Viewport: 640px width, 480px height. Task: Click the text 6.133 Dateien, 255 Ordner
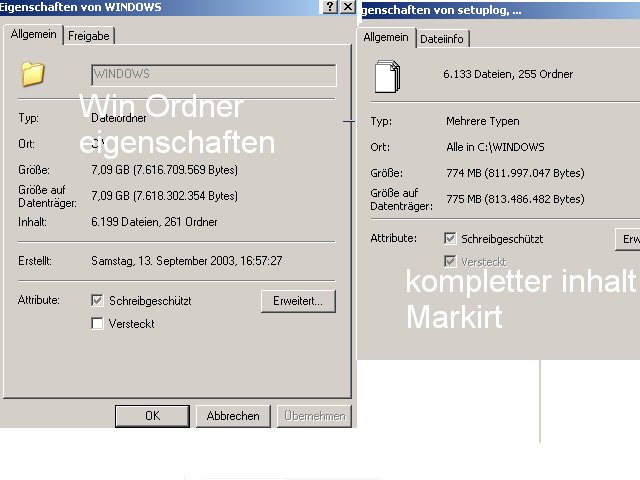[508, 74]
